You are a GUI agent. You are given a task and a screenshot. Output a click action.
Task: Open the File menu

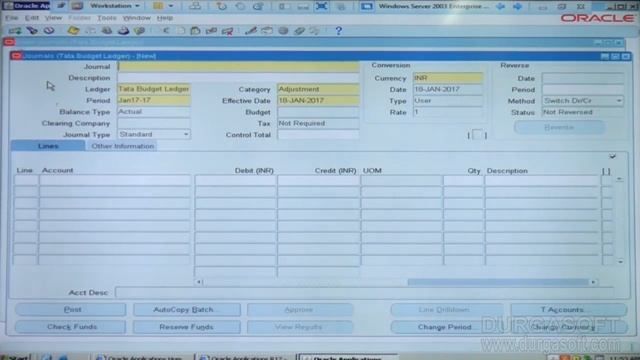point(11,18)
